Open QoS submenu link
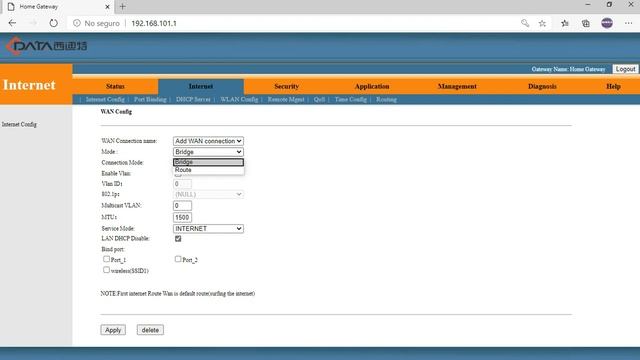This screenshot has height=360, width=640. (319, 100)
